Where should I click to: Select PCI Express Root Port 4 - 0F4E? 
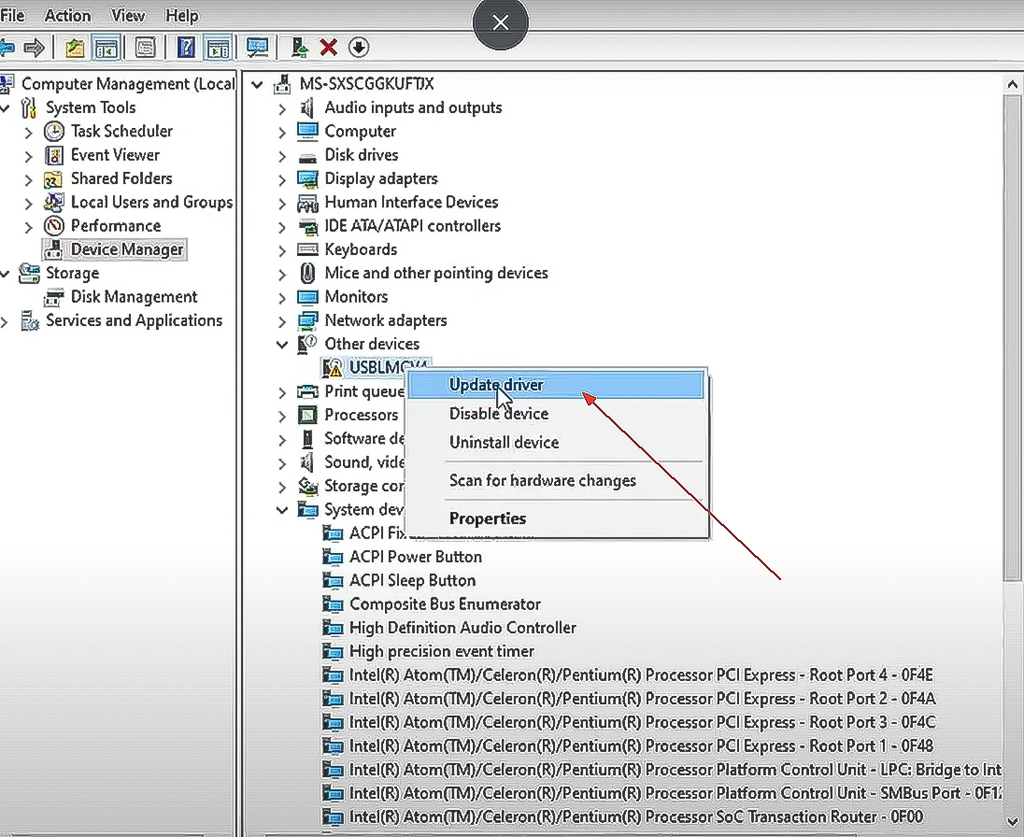(x=641, y=675)
